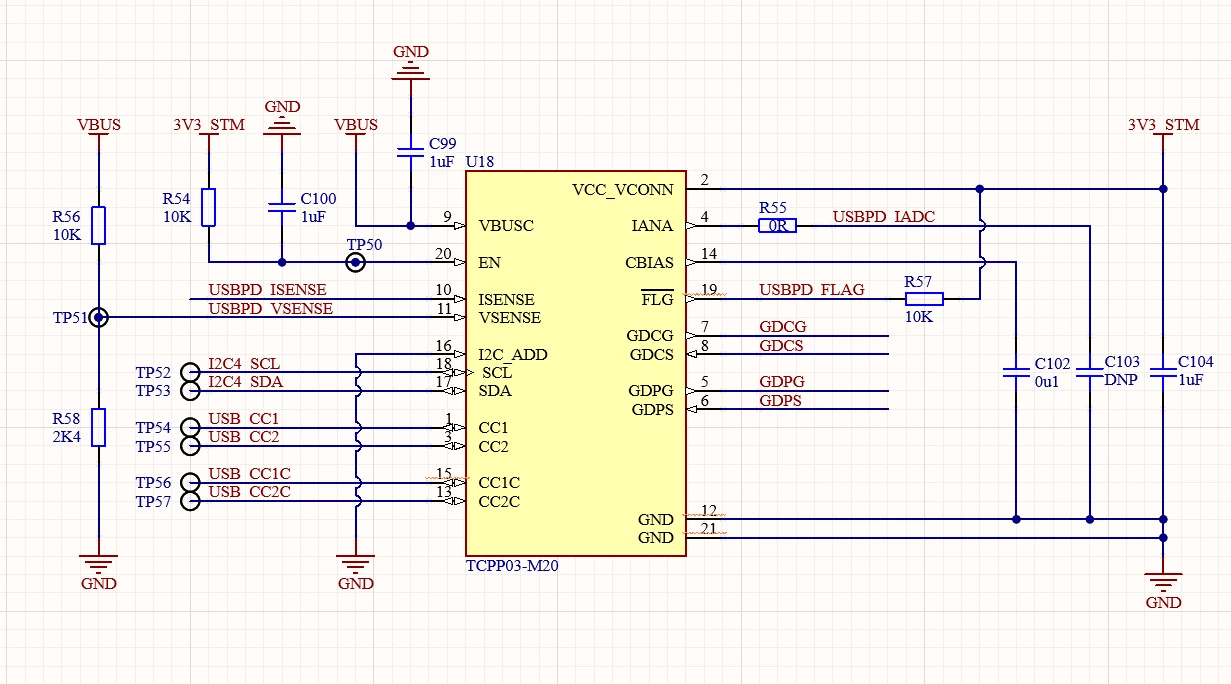Click the USBPD_FLAG net label
This screenshot has height=684, width=1231.
(811, 290)
